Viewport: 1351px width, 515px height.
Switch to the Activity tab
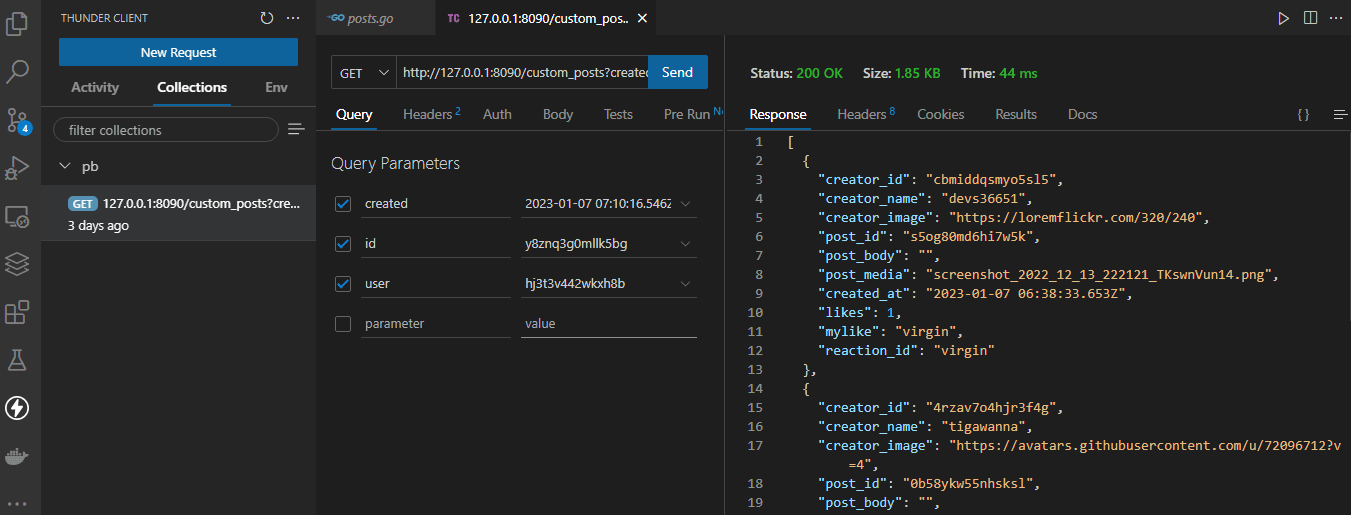point(95,88)
